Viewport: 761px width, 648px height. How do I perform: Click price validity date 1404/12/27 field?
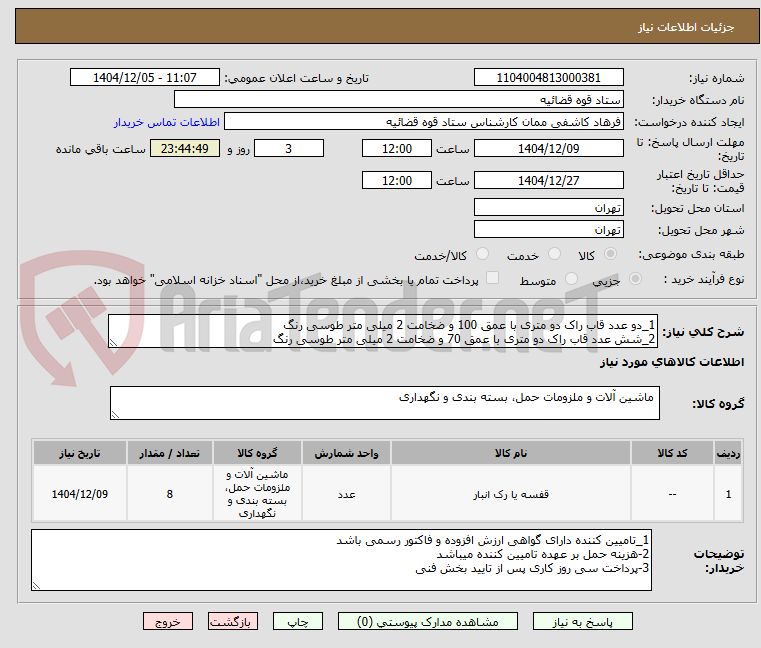point(548,180)
